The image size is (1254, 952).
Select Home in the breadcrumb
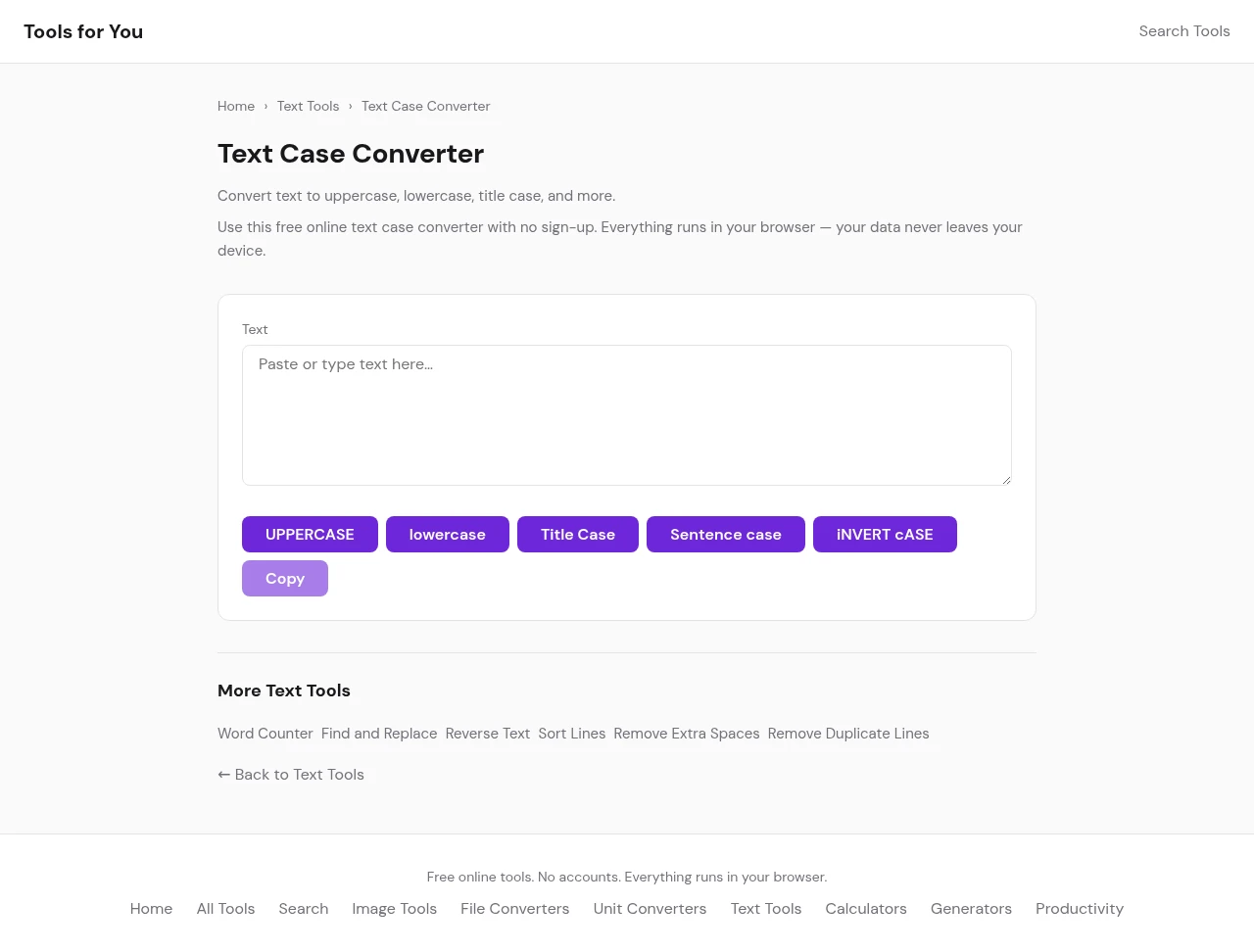click(236, 106)
